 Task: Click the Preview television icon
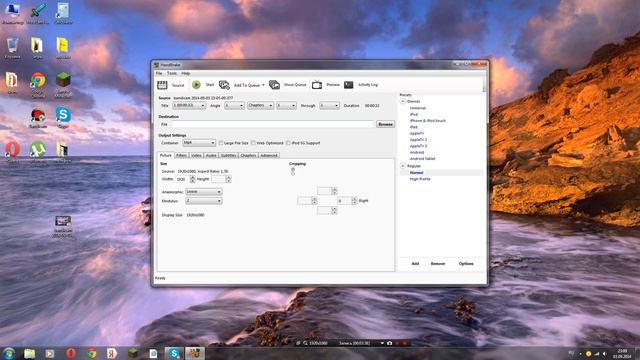click(317, 84)
